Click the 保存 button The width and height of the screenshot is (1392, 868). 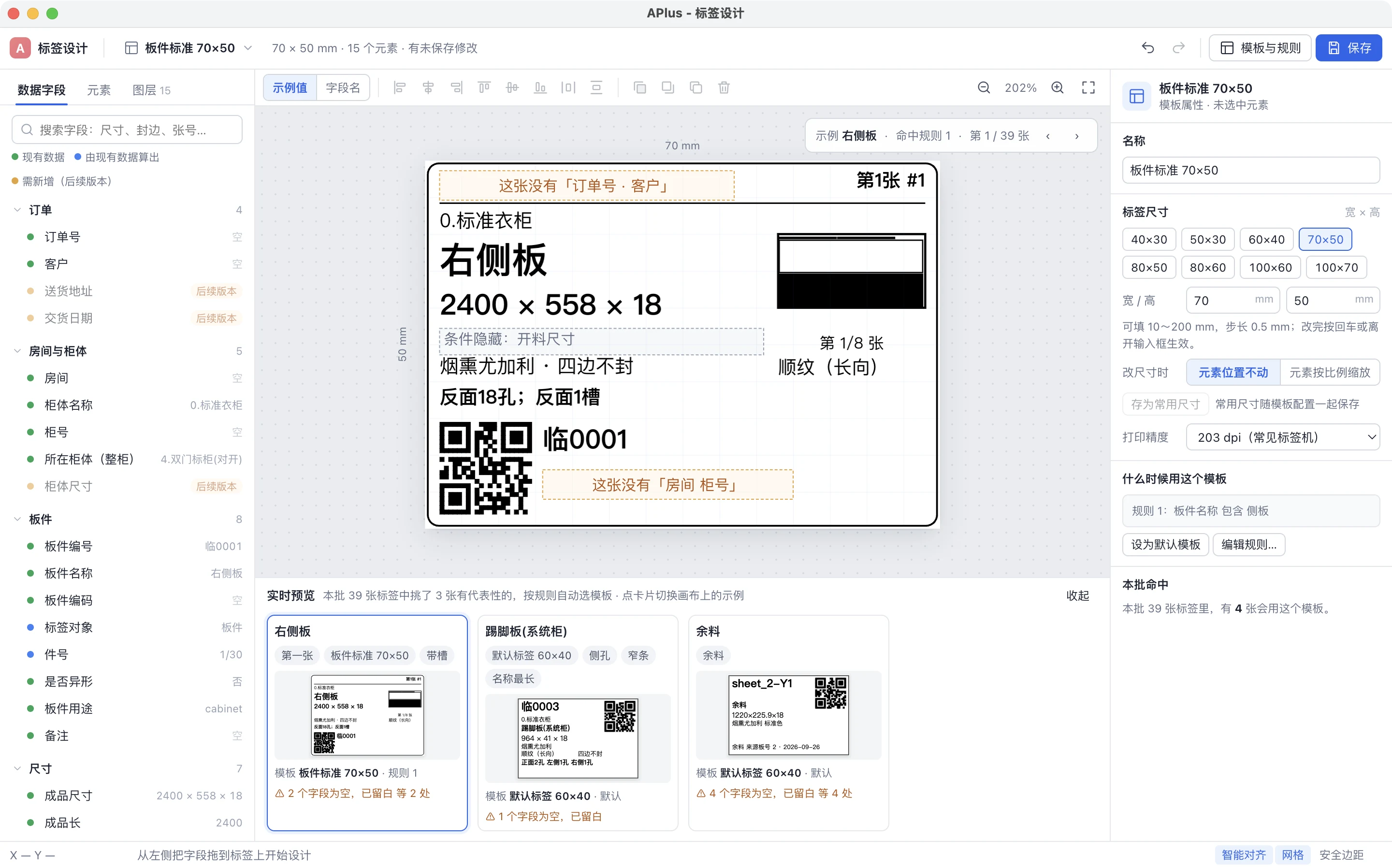(1348, 48)
